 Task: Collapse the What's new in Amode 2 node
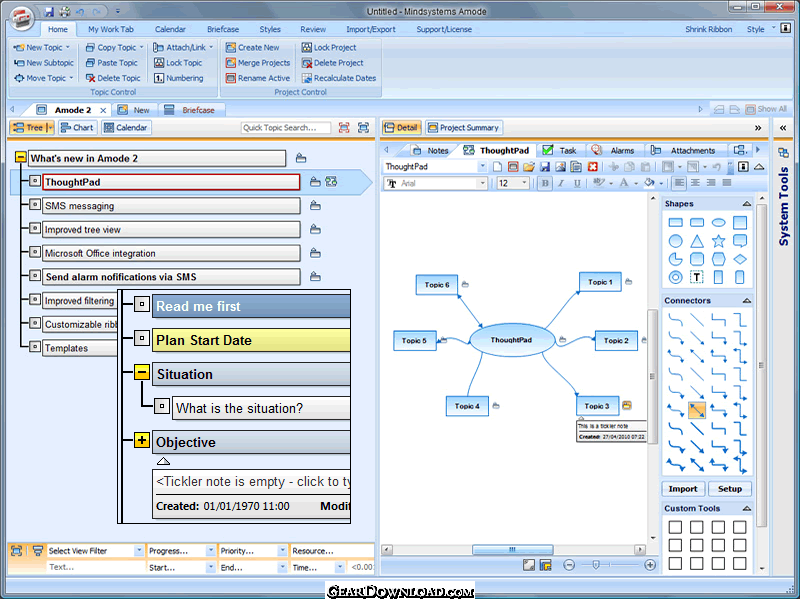coord(20,157)
